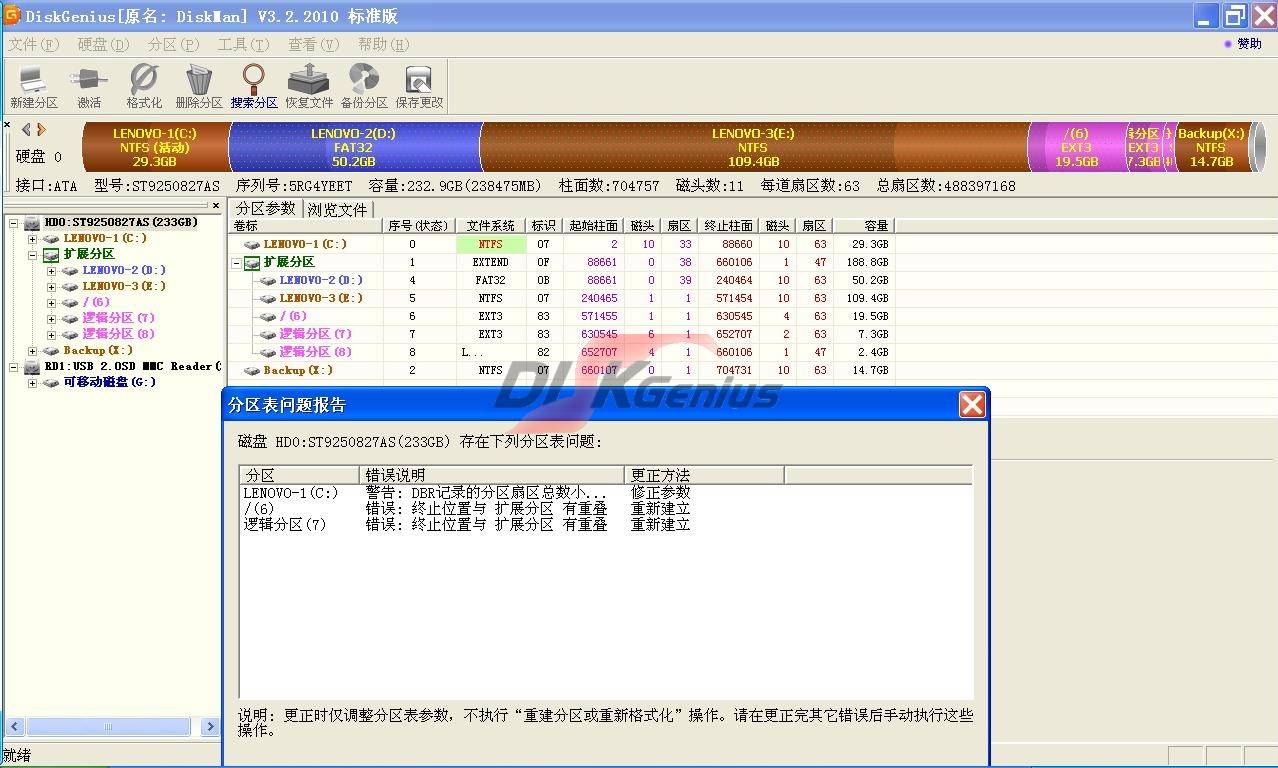
Task: Select 逻辑分区(7) error row in report dialog
Action: click(605, 525)
